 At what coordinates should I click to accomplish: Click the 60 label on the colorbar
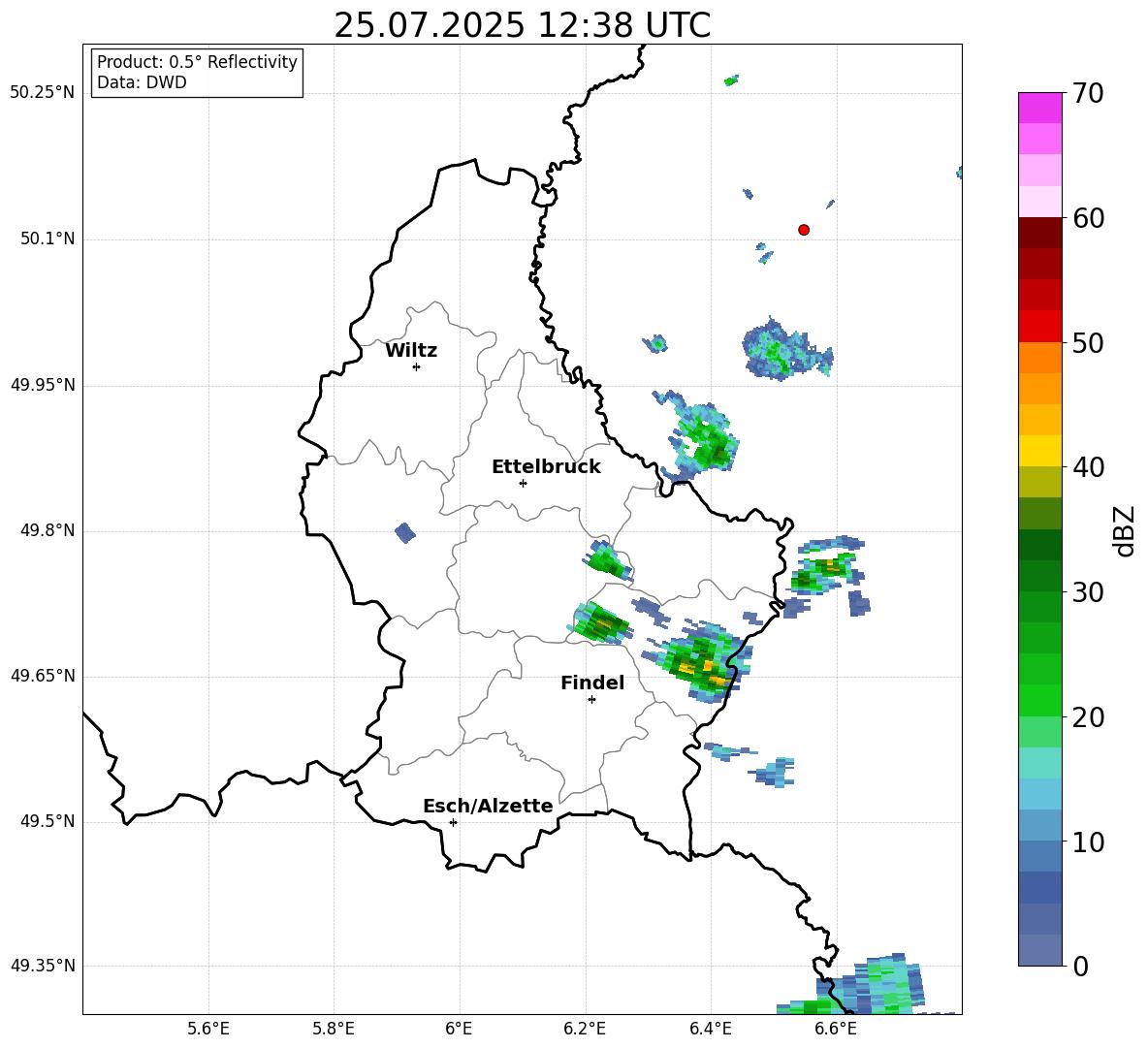(x=1087, y=218)
